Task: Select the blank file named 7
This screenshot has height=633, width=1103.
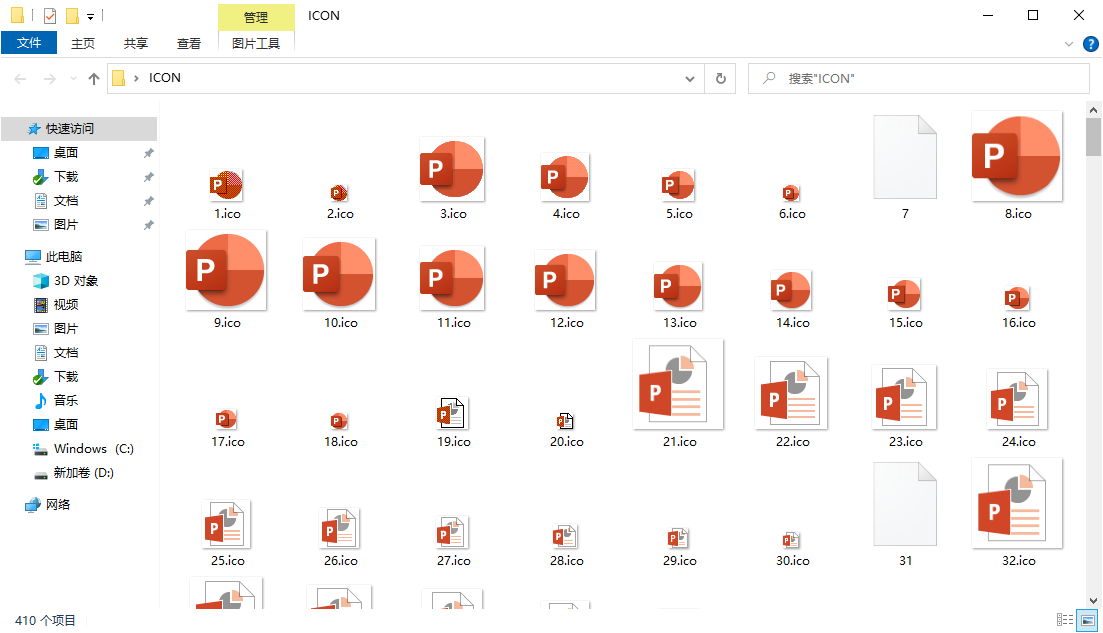Action: pos(905,157)
